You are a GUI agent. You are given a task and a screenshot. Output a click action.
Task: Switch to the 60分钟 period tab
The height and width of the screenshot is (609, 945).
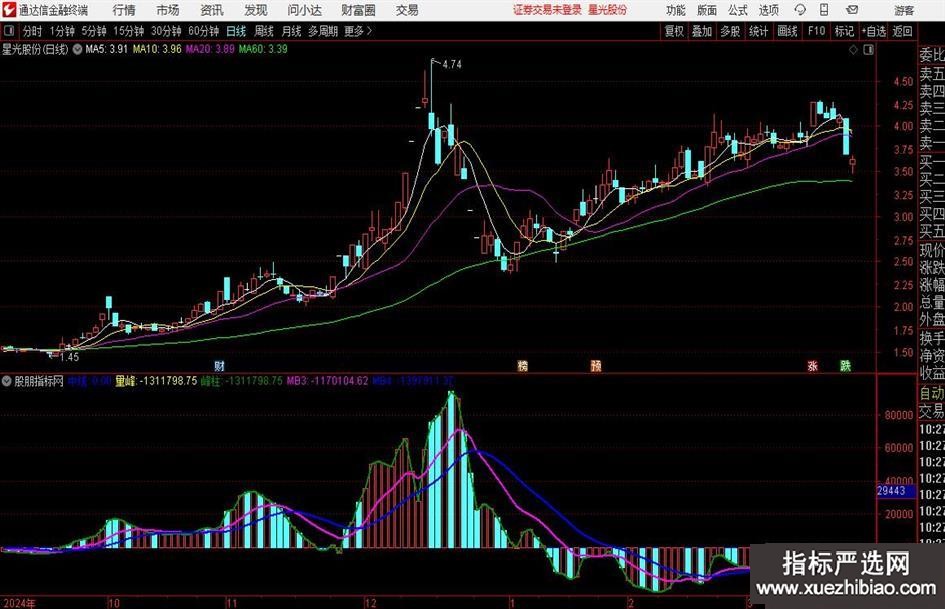click(x=203, y=31)
